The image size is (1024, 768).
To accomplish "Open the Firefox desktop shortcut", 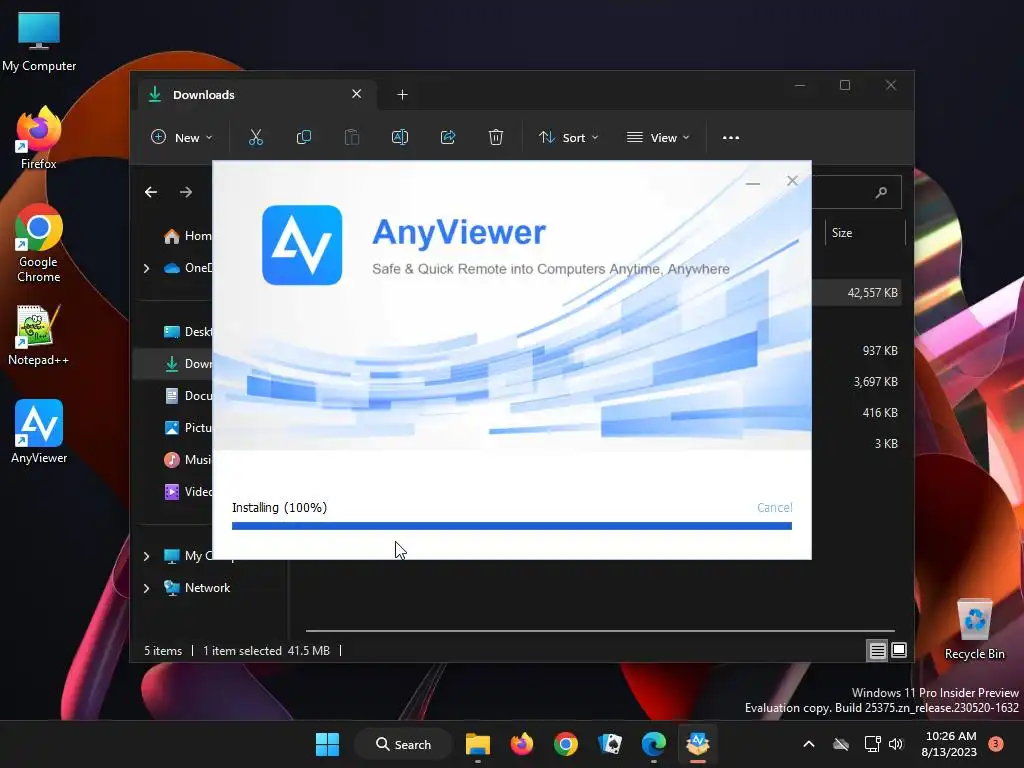I will [39, 138].
